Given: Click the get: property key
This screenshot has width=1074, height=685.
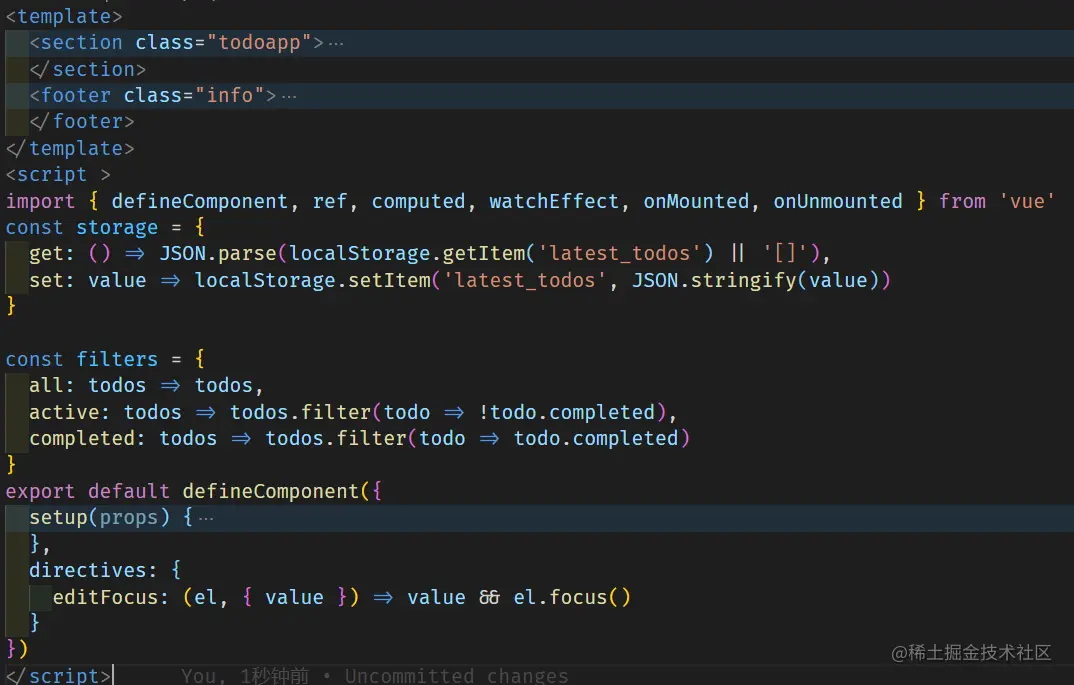Looking at the screenshot, I should 51,253.
